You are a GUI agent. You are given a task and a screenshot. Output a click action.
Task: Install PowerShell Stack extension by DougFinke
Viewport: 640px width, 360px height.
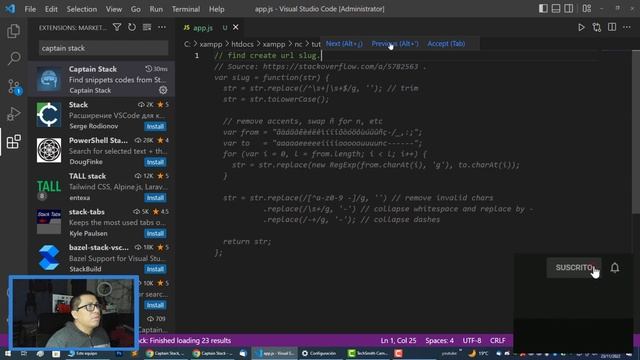tap(155, 162)
